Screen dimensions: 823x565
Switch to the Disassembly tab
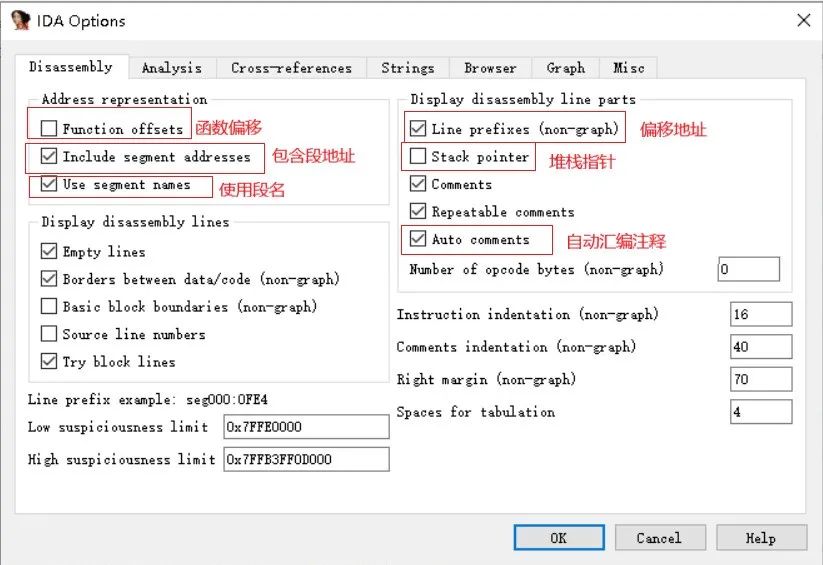coord(71,67)
